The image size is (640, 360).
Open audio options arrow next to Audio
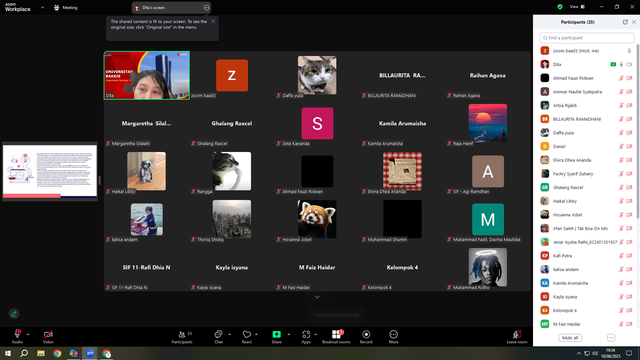[28, 334]
